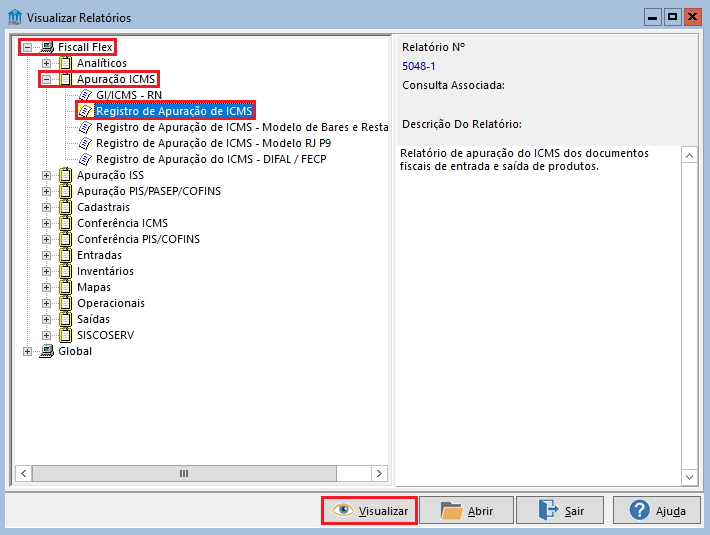
Task: Close the Visualizar Relatórios window
Action: [692, 18]
